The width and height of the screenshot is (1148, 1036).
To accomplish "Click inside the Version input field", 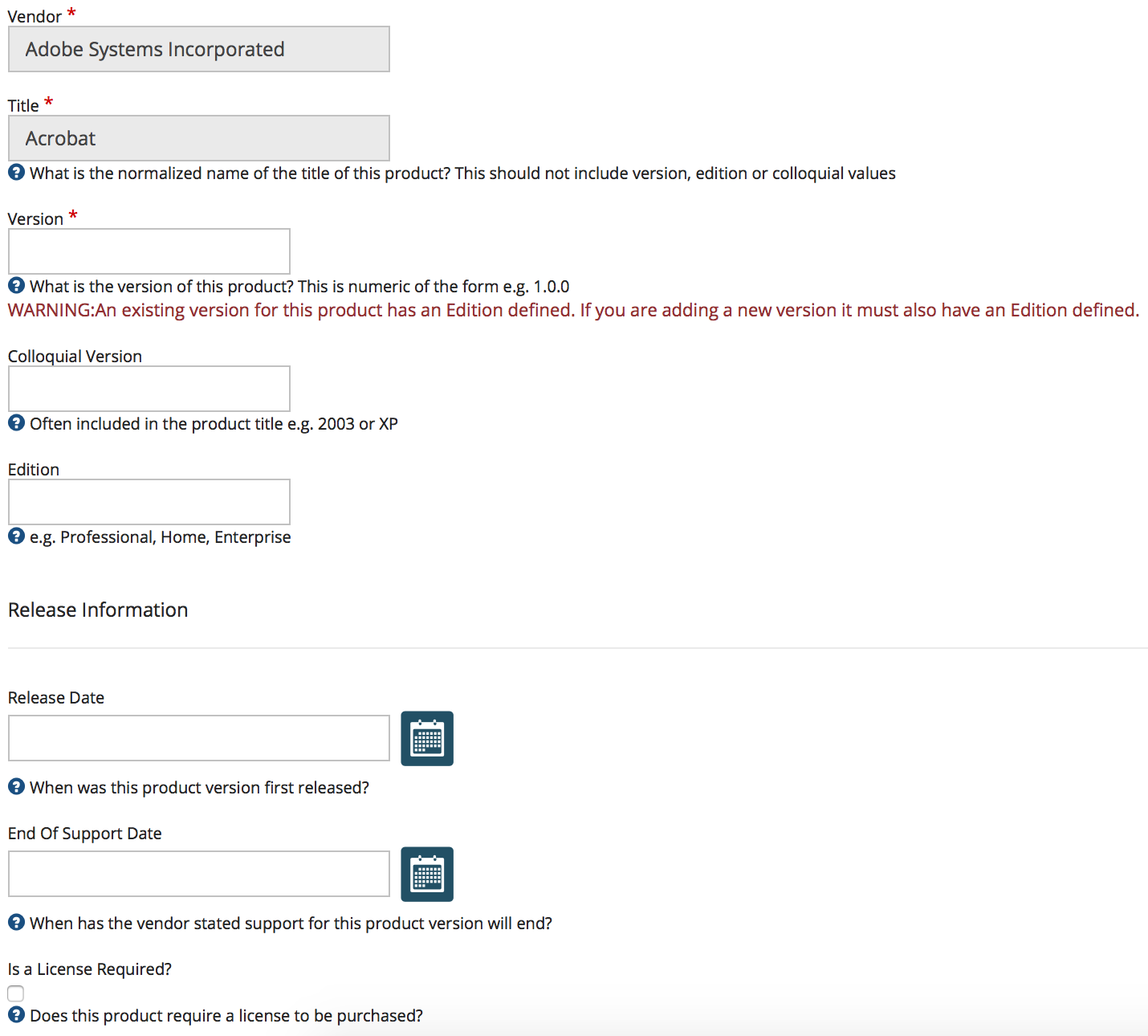I will pyautogui.click(x=149, y=251).
